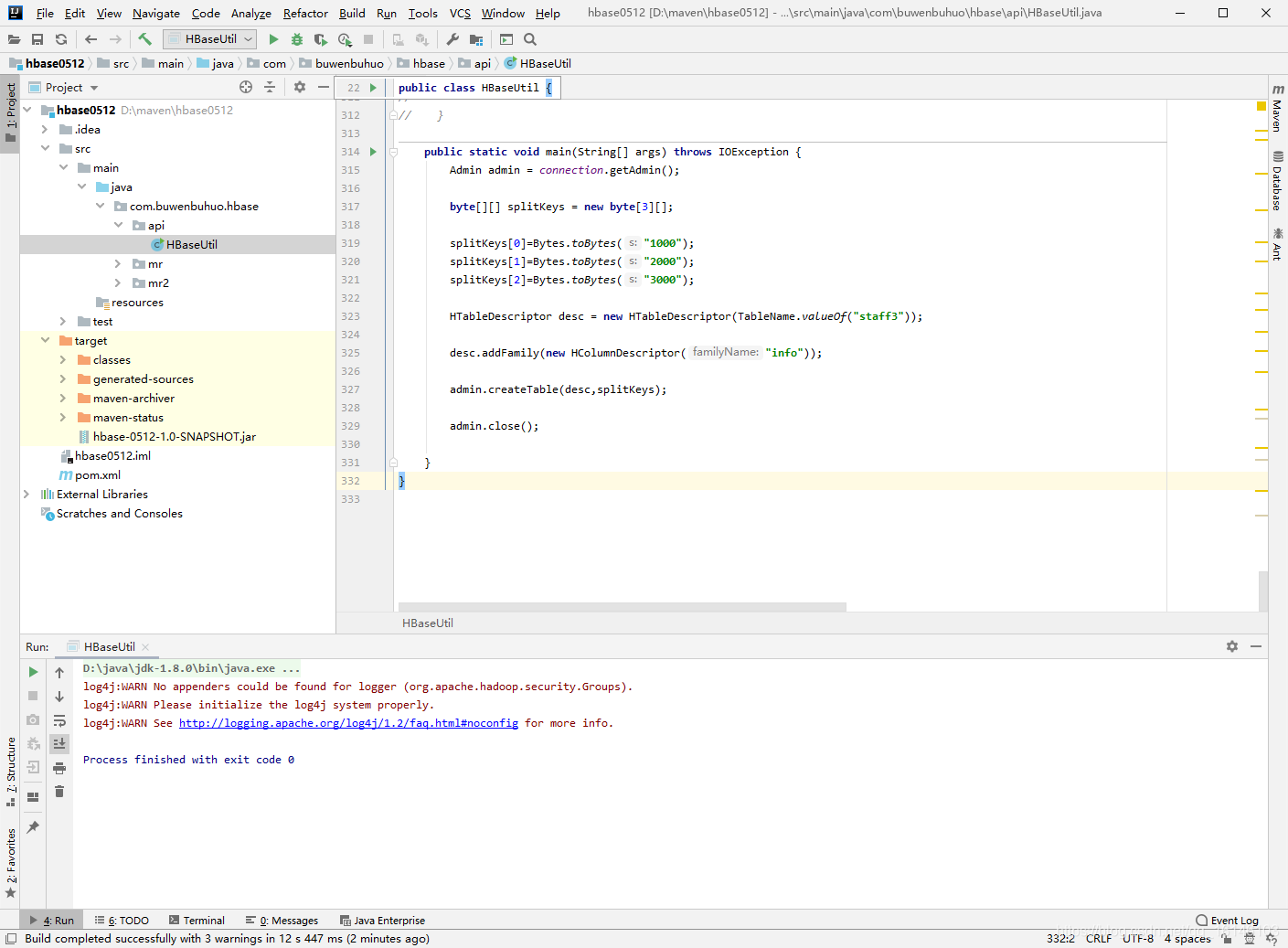Expand the .idea folder node
Image resolution: width=1288 pixels, height=948 pixels.
click(x=45, y=129)
